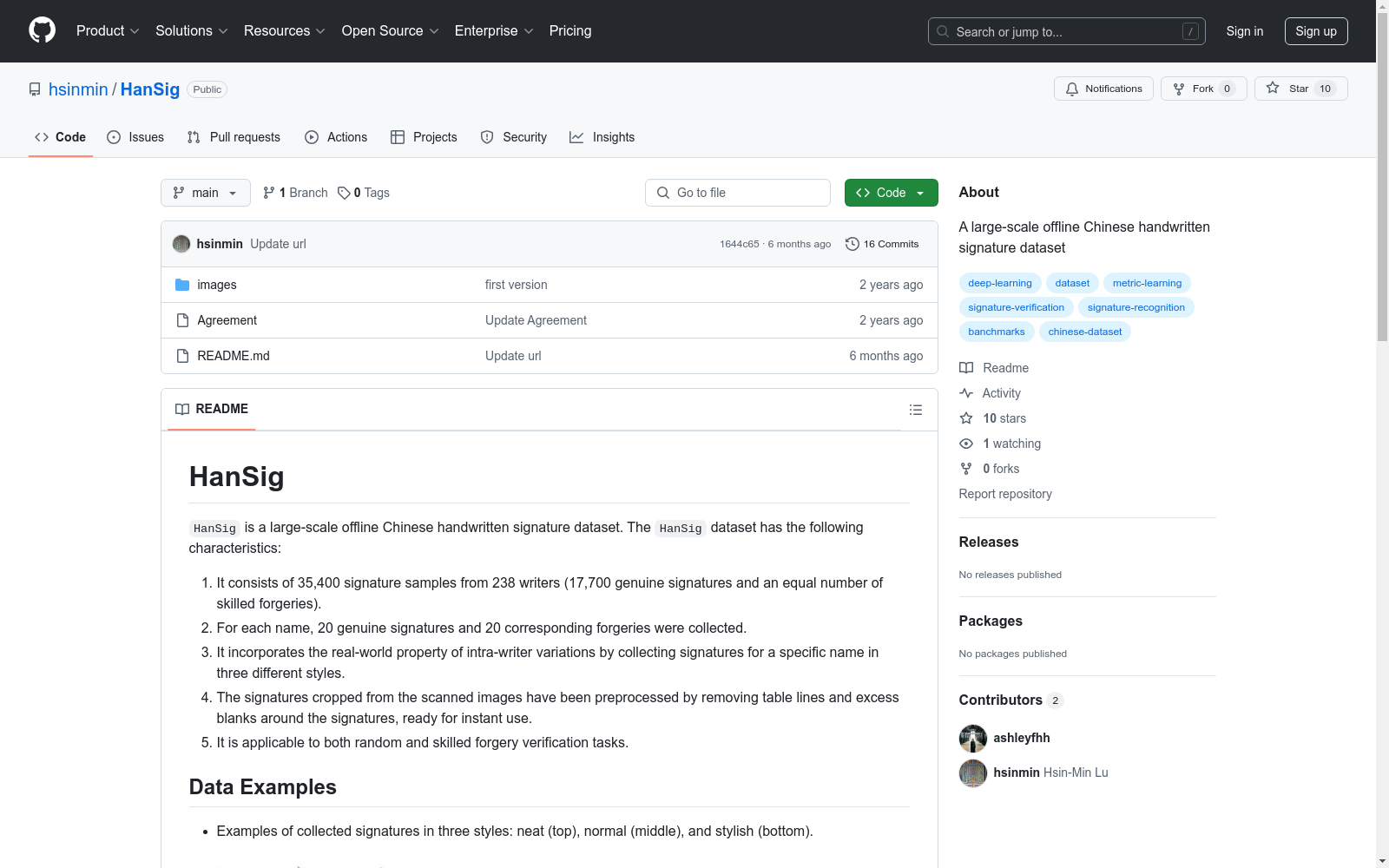Switch to the Insights tab
The height and width of the screenshot is (868, 1389).
[602, 137]
